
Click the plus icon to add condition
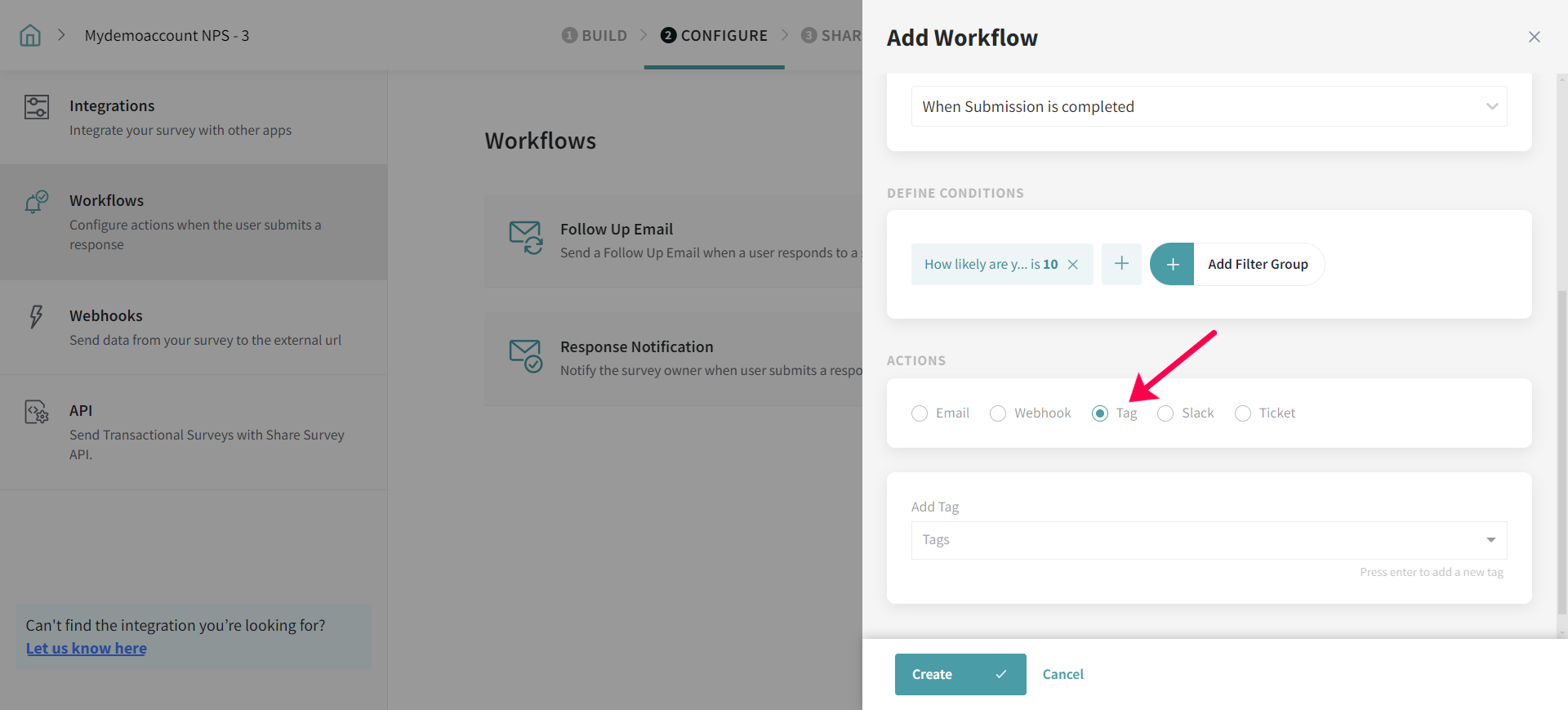1121,264
